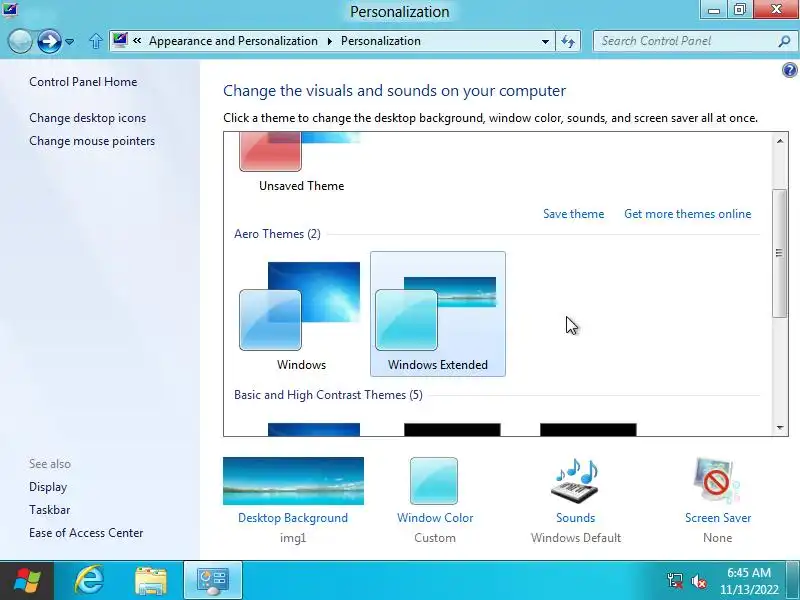Click the Aero Themes (2) group header

277,234
